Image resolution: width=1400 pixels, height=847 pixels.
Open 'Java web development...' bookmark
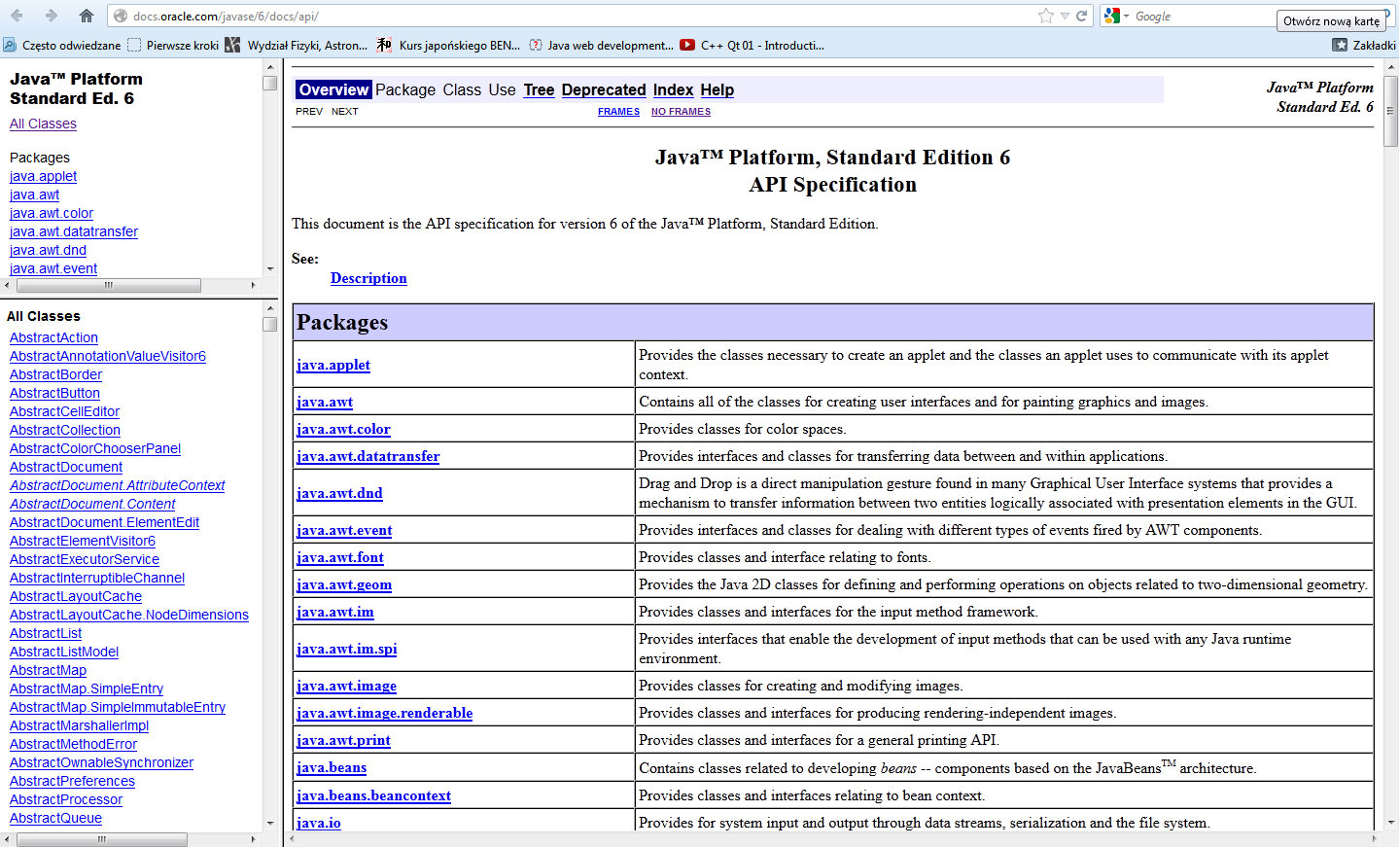[x=601, y=45]
